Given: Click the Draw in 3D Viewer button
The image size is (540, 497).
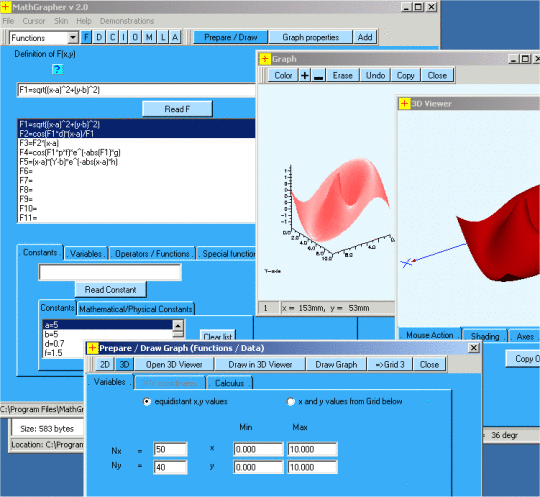Looking at the screenshot, I should click(x=260, y=364).
